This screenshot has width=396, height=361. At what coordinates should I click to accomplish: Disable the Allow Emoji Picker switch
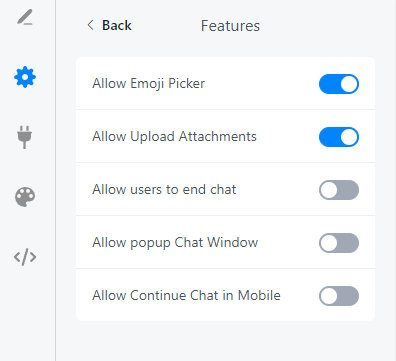pos(339,84)
